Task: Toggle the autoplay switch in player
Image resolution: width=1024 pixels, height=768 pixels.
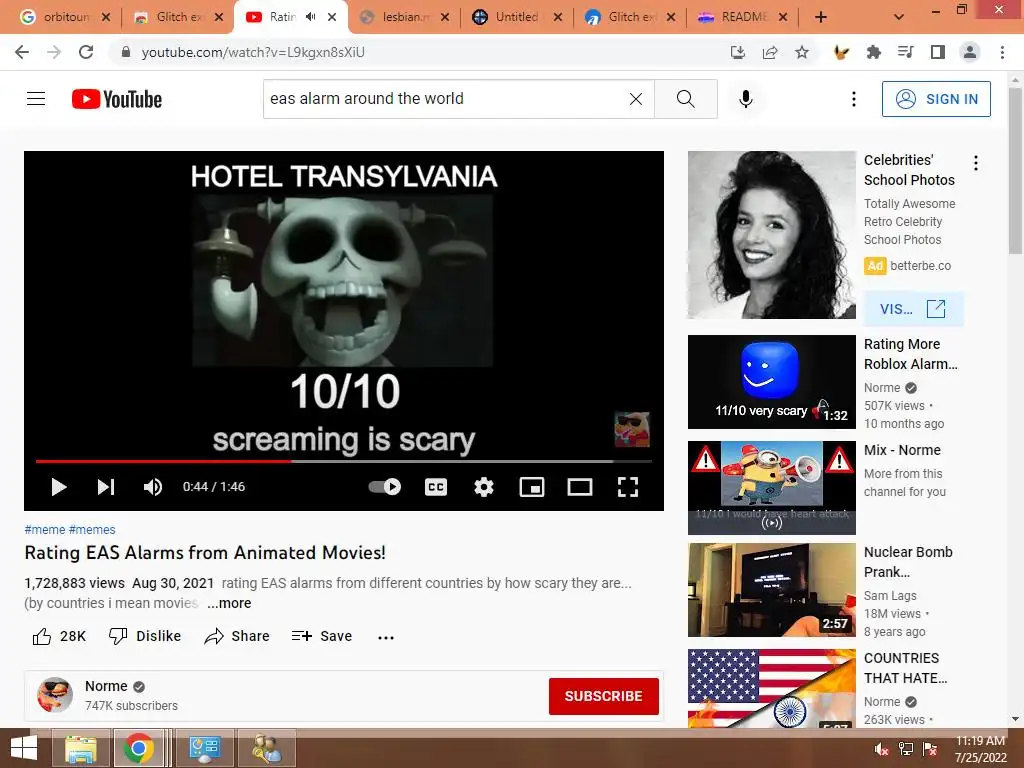Action: pos(385,487)
